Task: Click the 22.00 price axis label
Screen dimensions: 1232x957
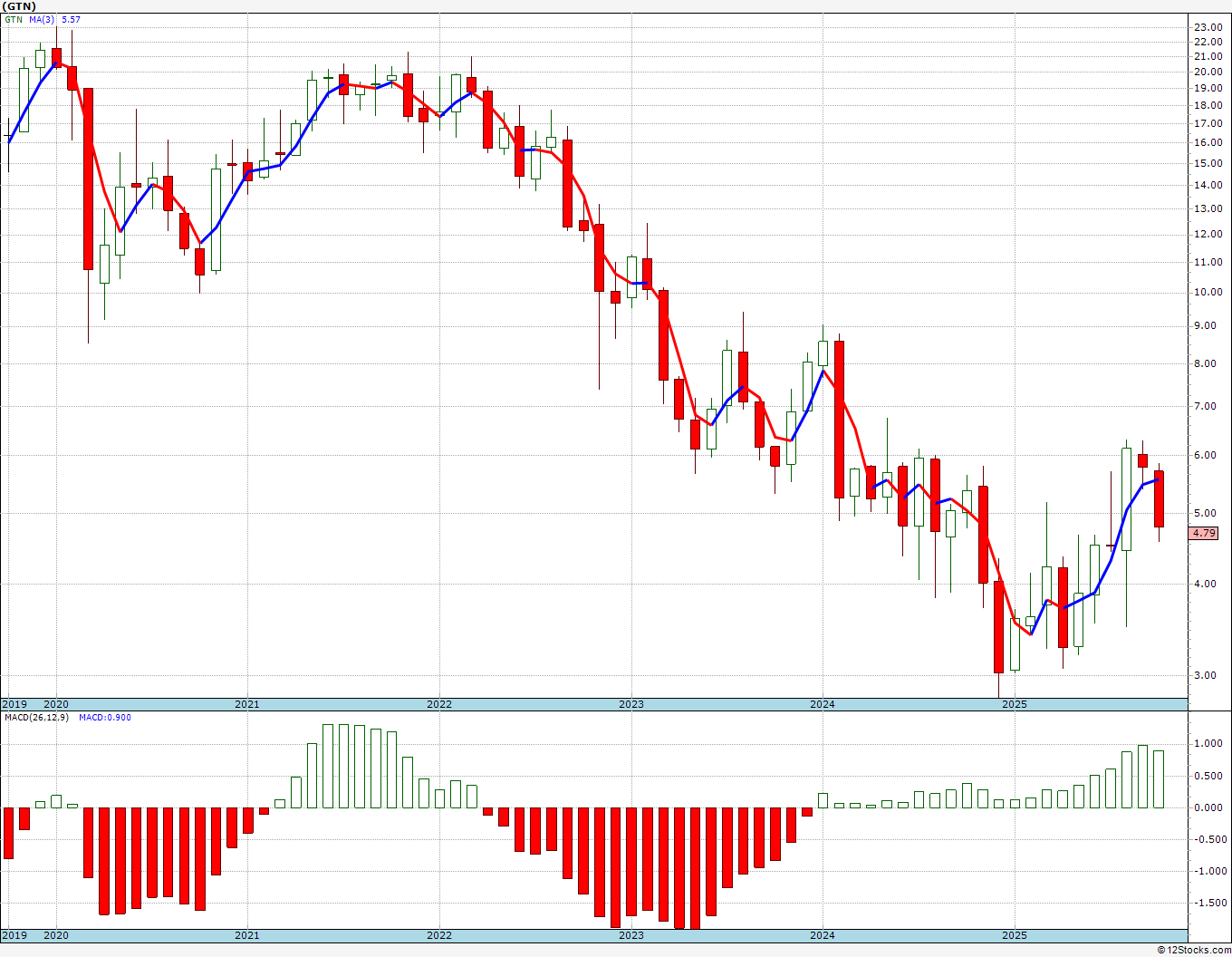Action: (x=1208, y=43)
